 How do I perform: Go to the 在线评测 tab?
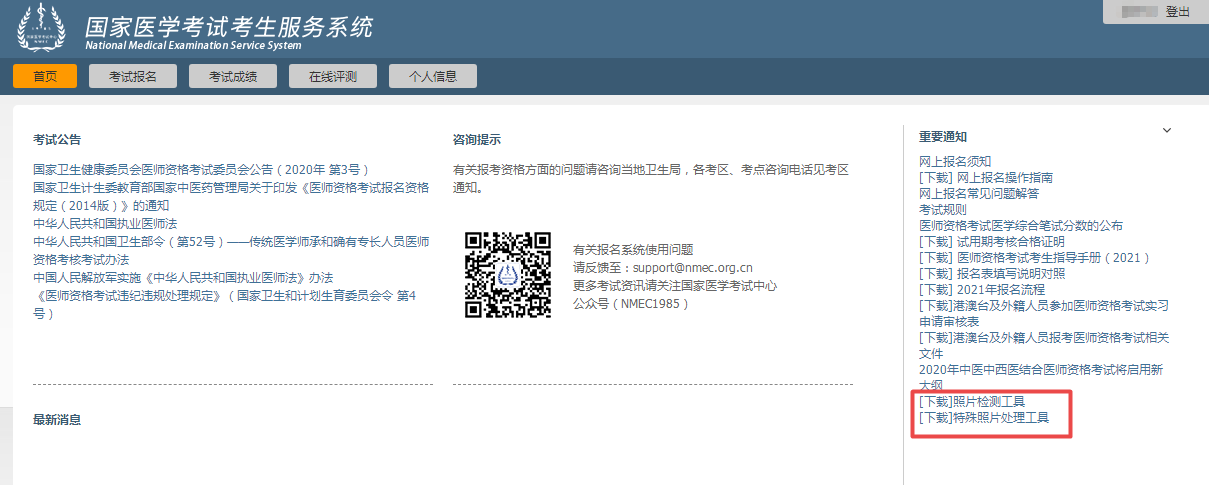coord(333,76)
